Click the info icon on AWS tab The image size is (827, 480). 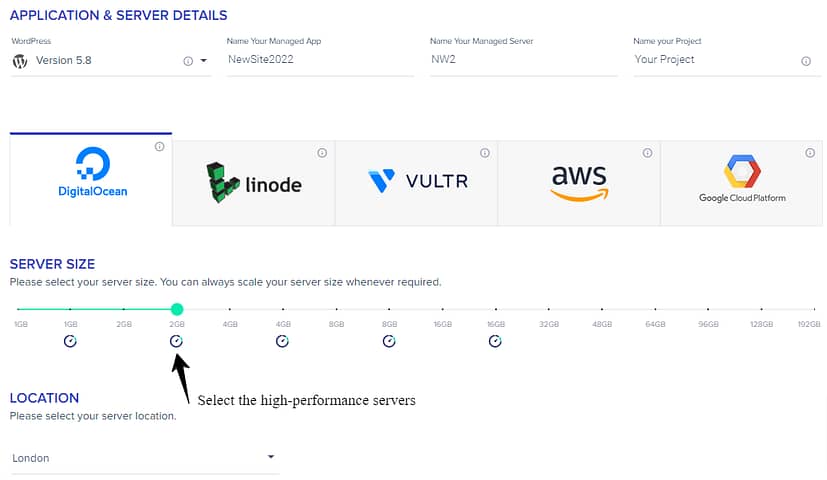coord(647,153)
